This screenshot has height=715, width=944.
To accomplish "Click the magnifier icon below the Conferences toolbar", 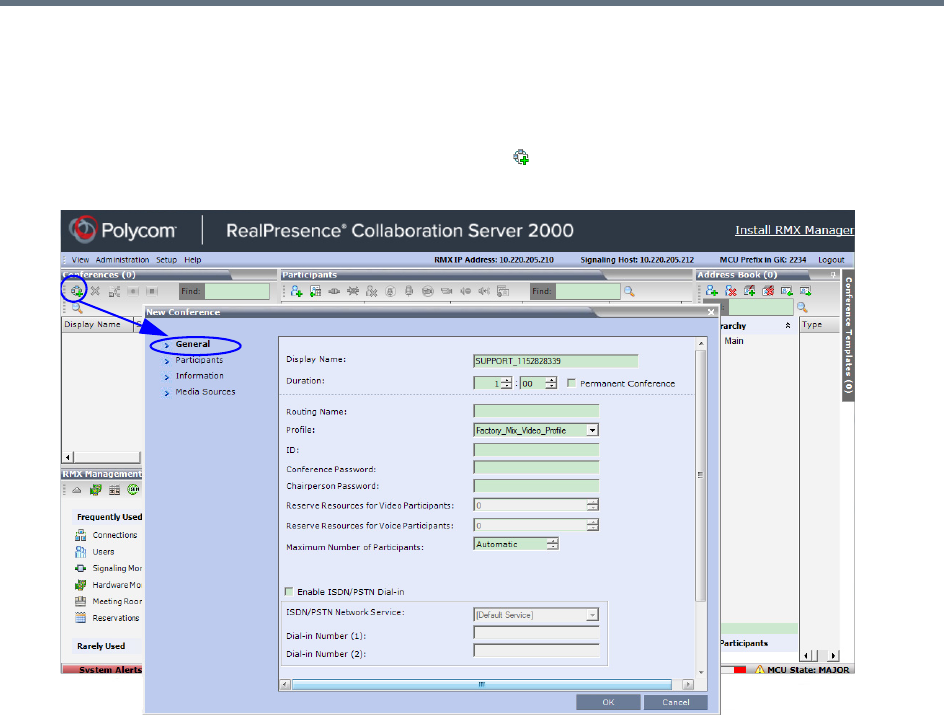I will (78, 308).
